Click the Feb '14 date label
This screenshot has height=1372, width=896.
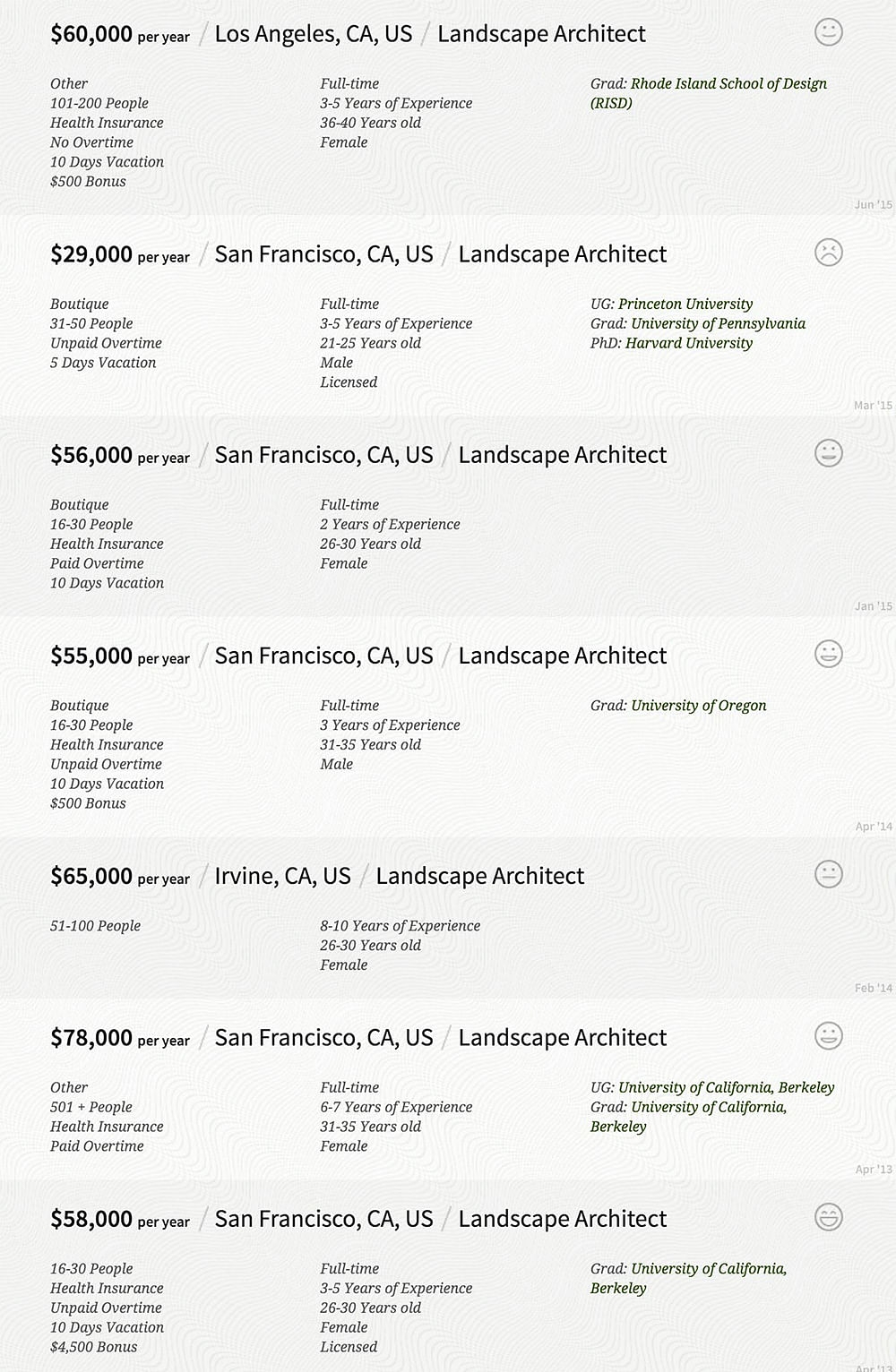point(874,988)
